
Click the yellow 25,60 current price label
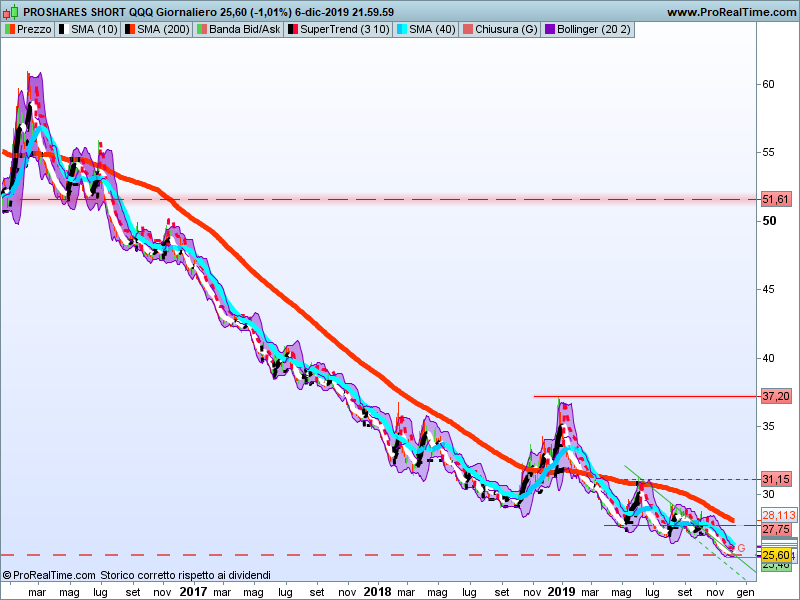(776, 555)
